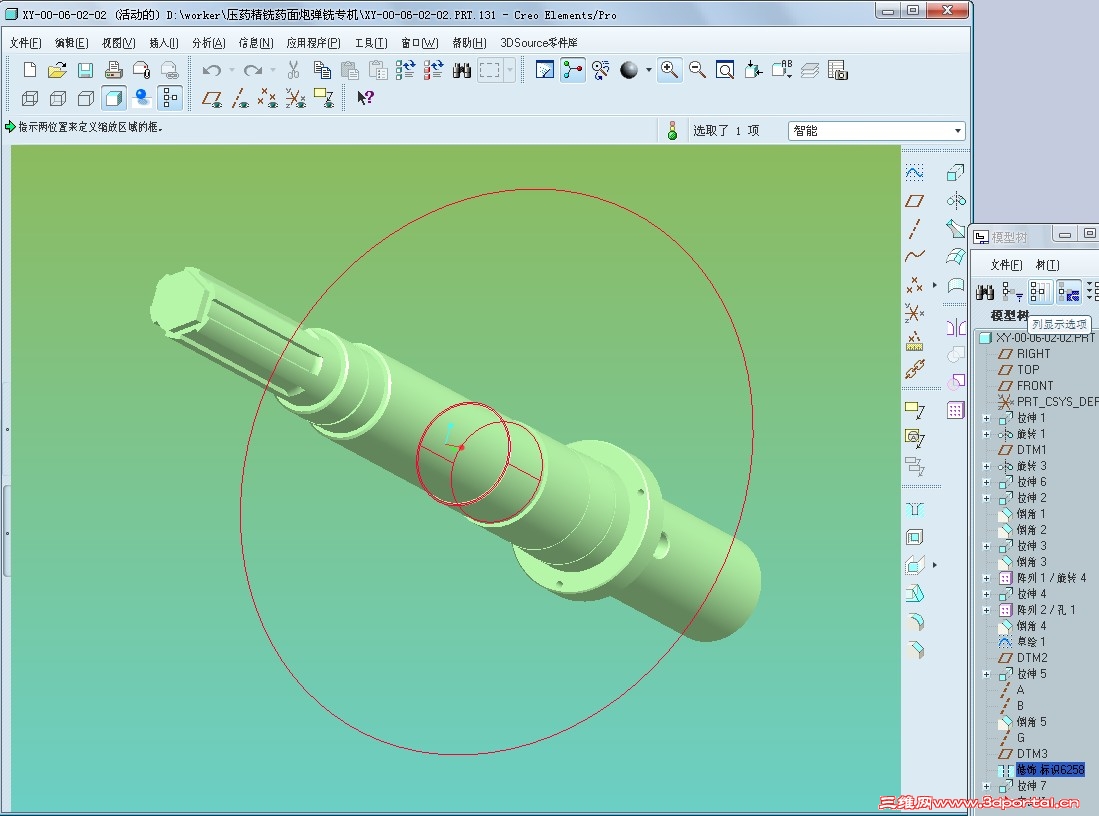Select the Mirror tool in right toolbar
The width and height of the screenshot is (1099, 816).
pos(955,327)
